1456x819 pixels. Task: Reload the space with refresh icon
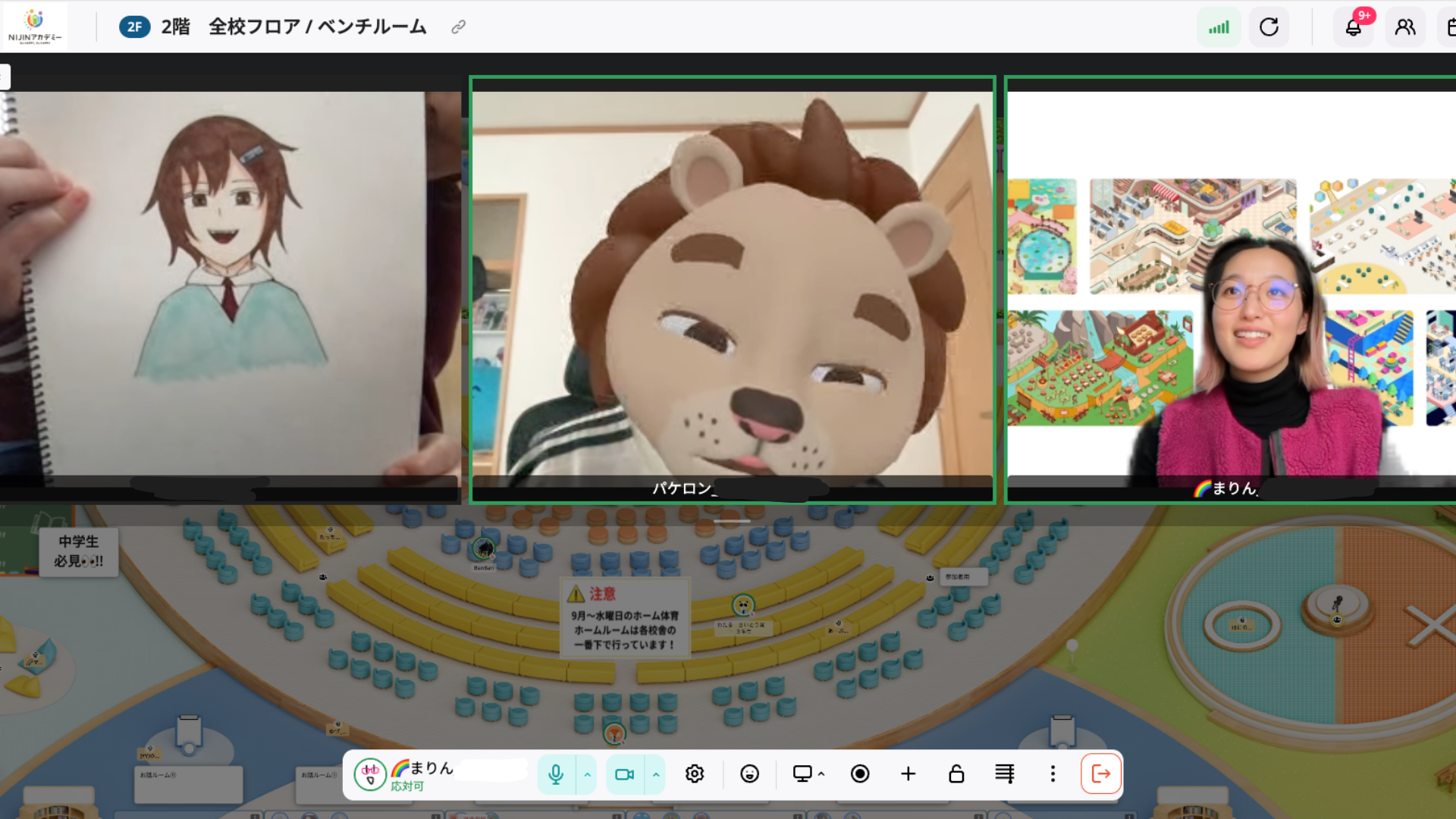[1269, 27]
